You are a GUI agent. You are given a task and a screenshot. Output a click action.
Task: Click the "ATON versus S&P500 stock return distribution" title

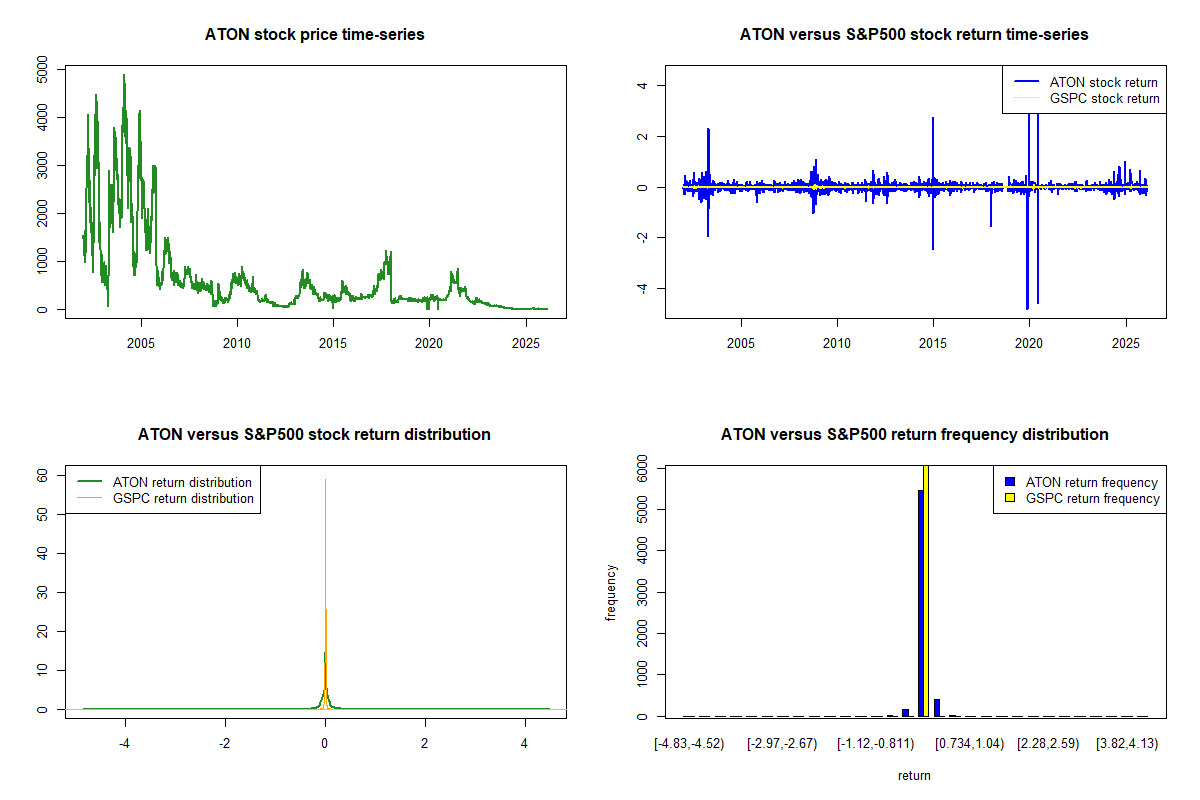pyautogui.click(x=315, y=435)
